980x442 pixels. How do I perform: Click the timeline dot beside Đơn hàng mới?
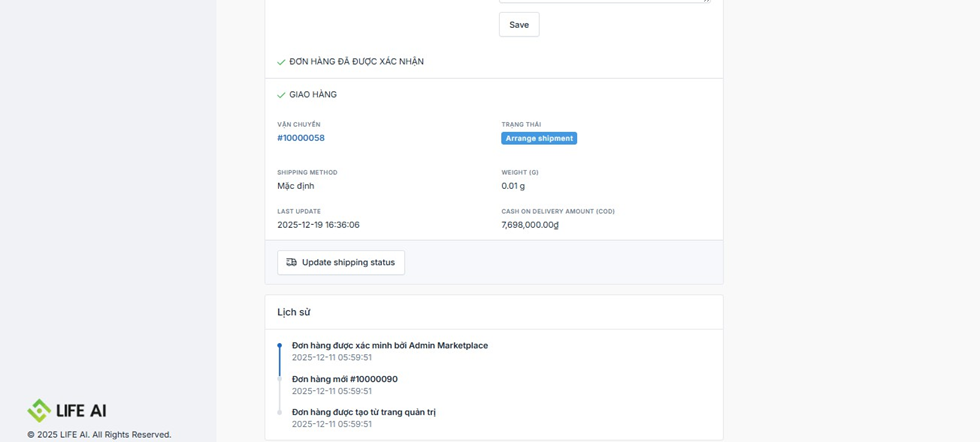pyautogui.click(x=279, y=379)
